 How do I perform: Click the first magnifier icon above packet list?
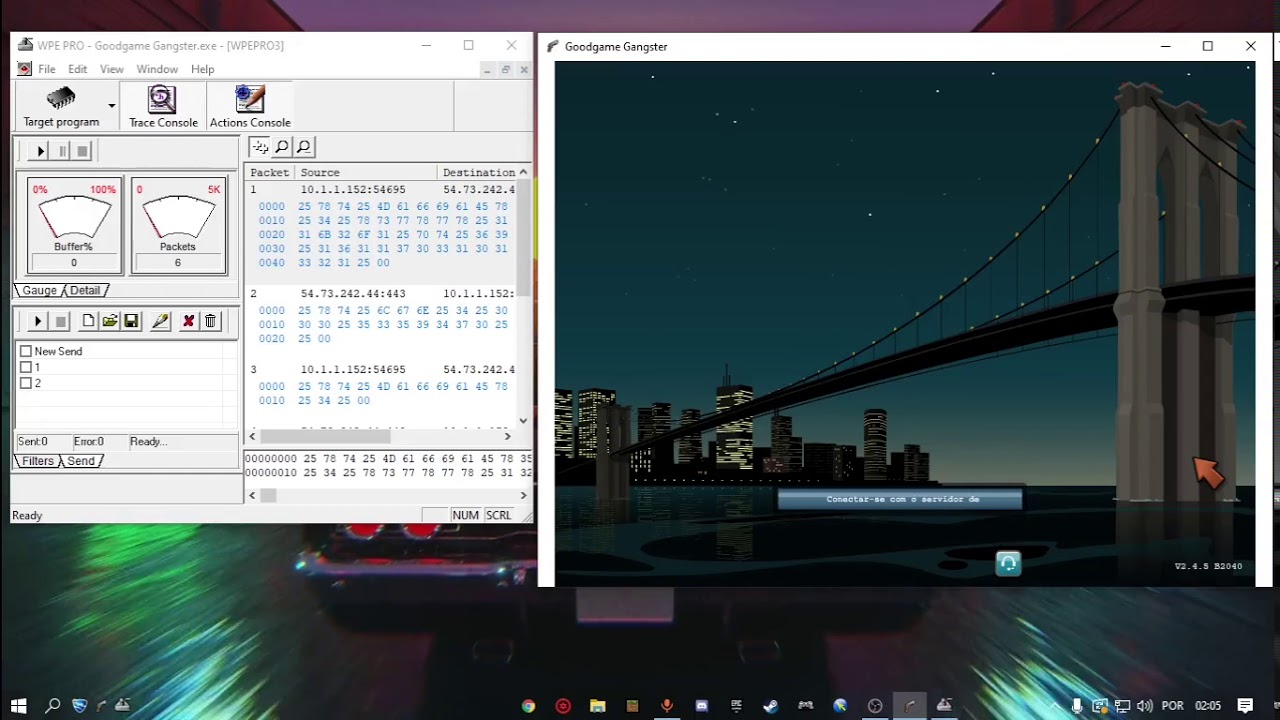click(x=282, y=147)
